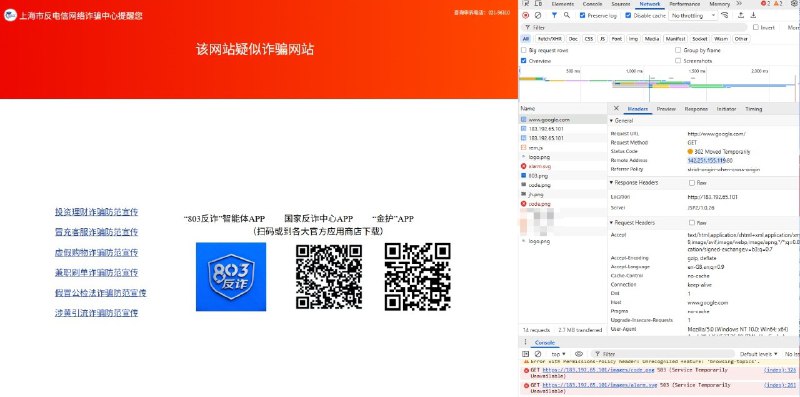800x397 pixels.
Task: Open the Timing tab
Action: 753,109
